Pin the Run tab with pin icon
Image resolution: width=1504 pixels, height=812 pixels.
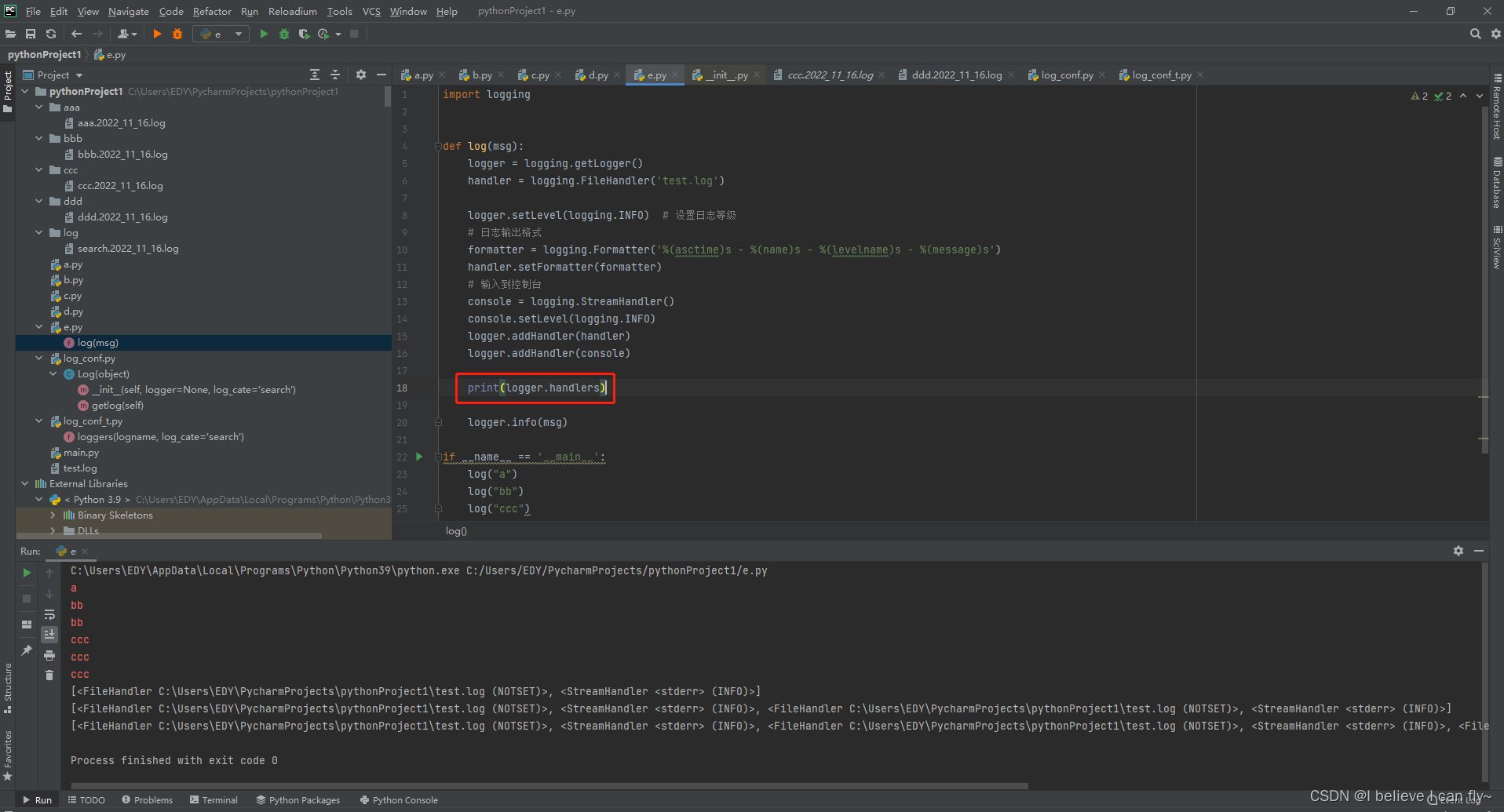click(27, 650)
